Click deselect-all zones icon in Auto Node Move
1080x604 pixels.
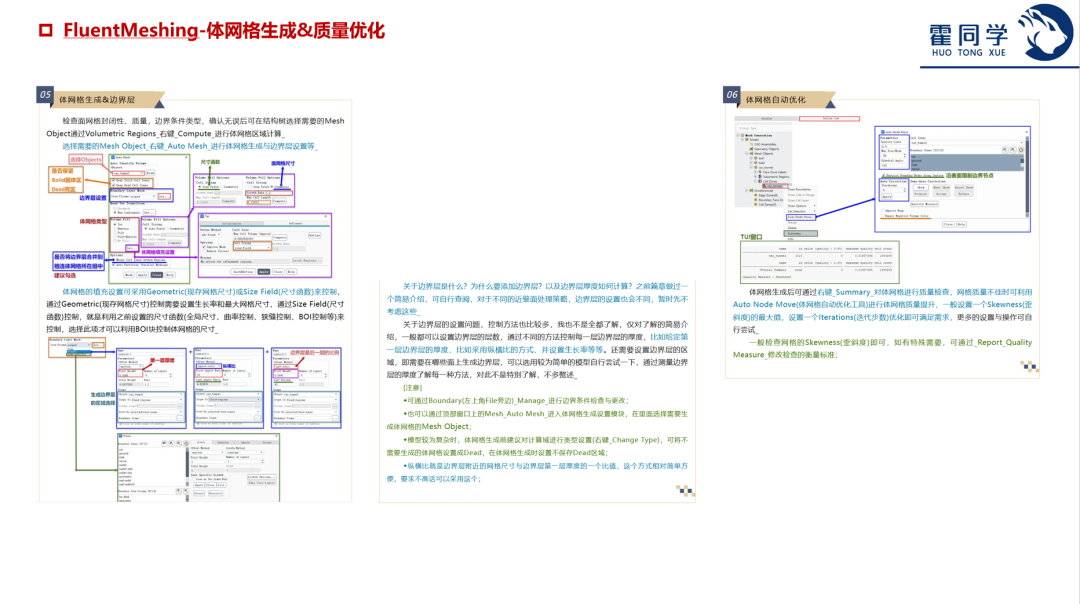tap(1013, 150)
